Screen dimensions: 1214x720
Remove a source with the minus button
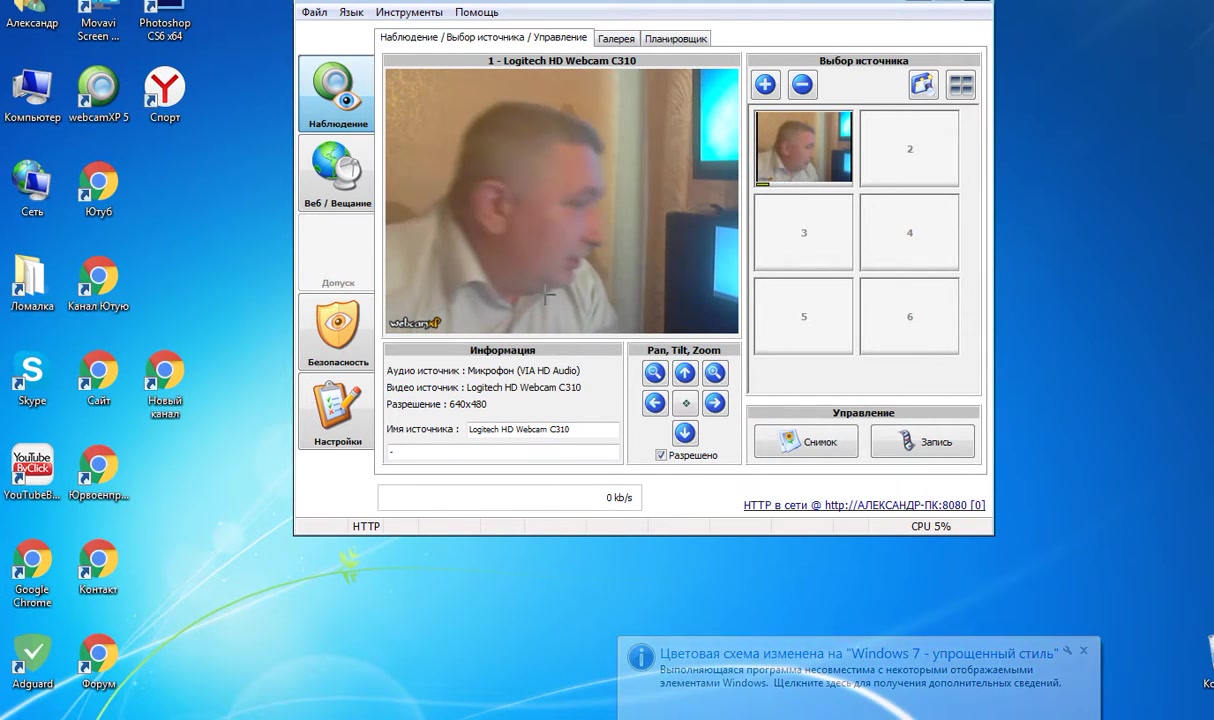tap(802, 85)
